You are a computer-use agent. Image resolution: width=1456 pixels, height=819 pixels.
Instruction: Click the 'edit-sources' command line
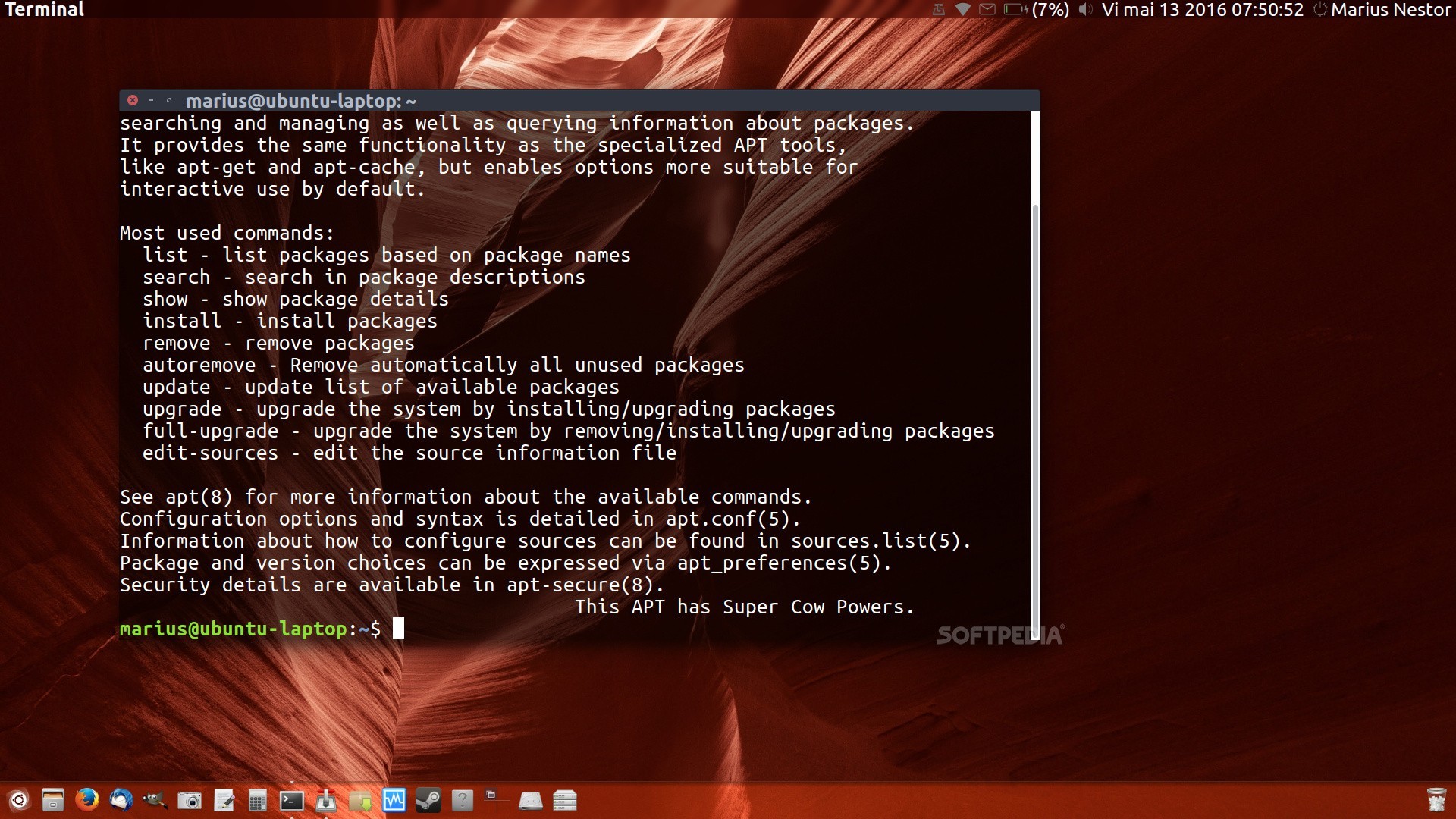pos(409,453)
